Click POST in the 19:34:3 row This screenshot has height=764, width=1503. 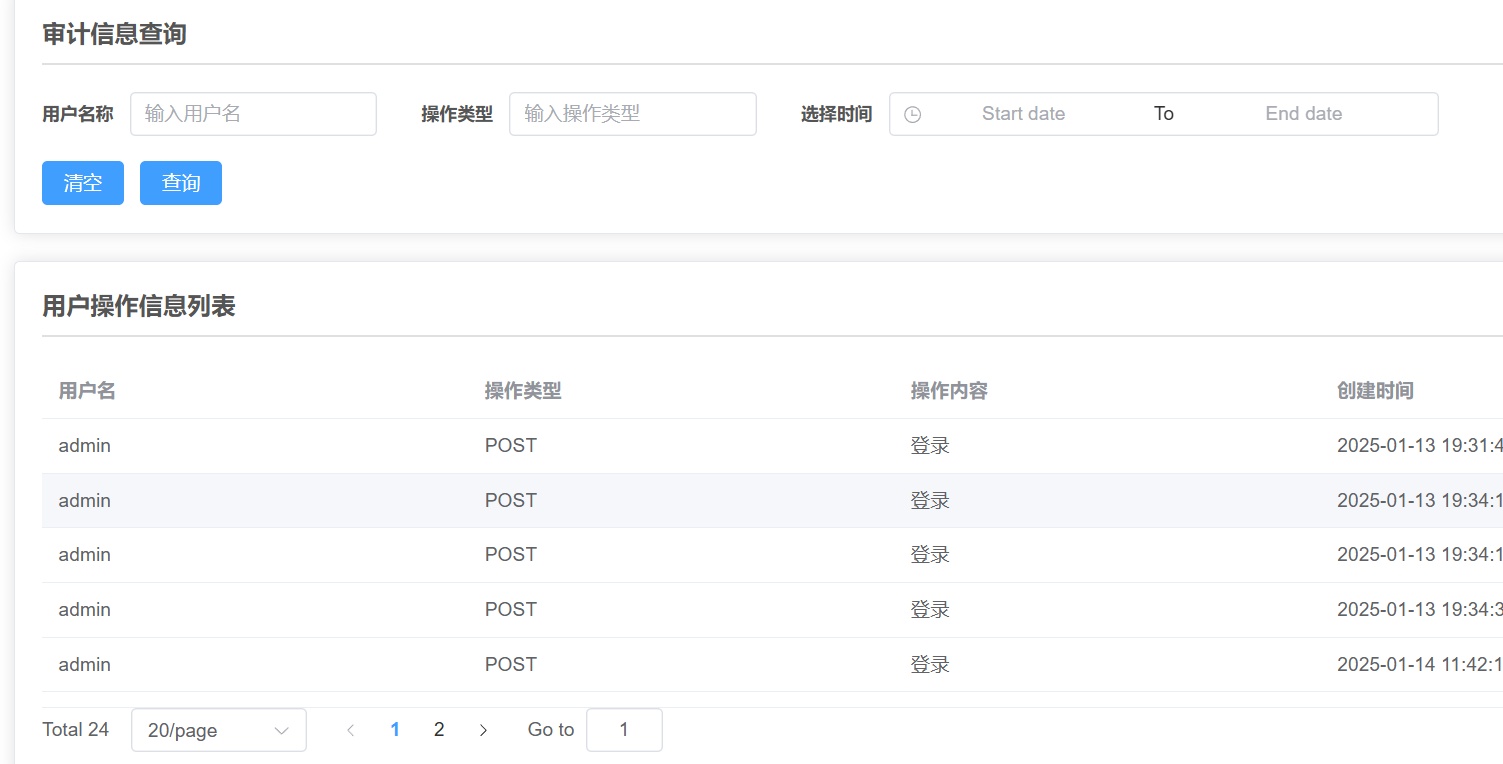click(x=511, y=610)
